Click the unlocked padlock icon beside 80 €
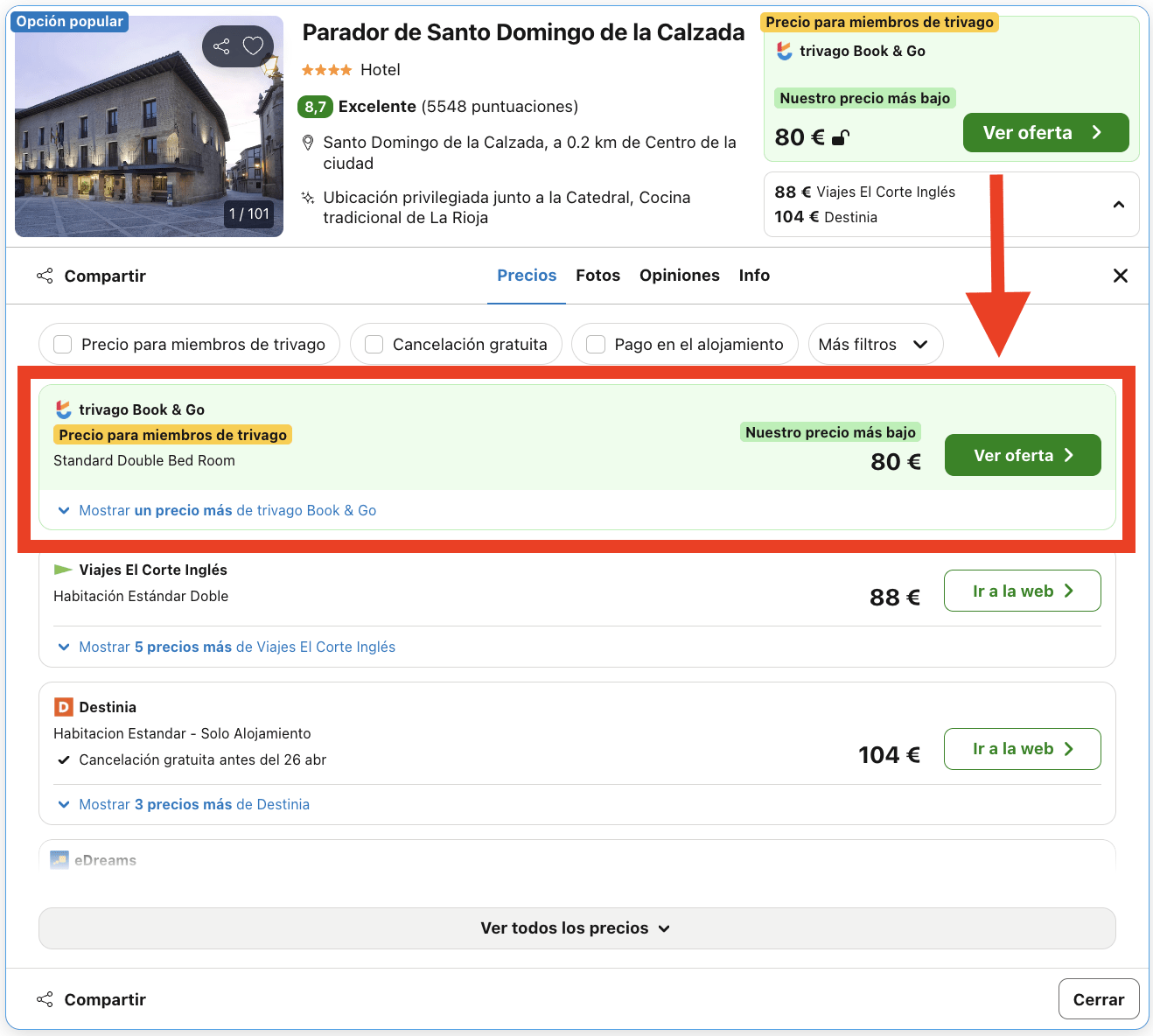The width and height of the screenshot is (1153, 1036). click(840, 137)
